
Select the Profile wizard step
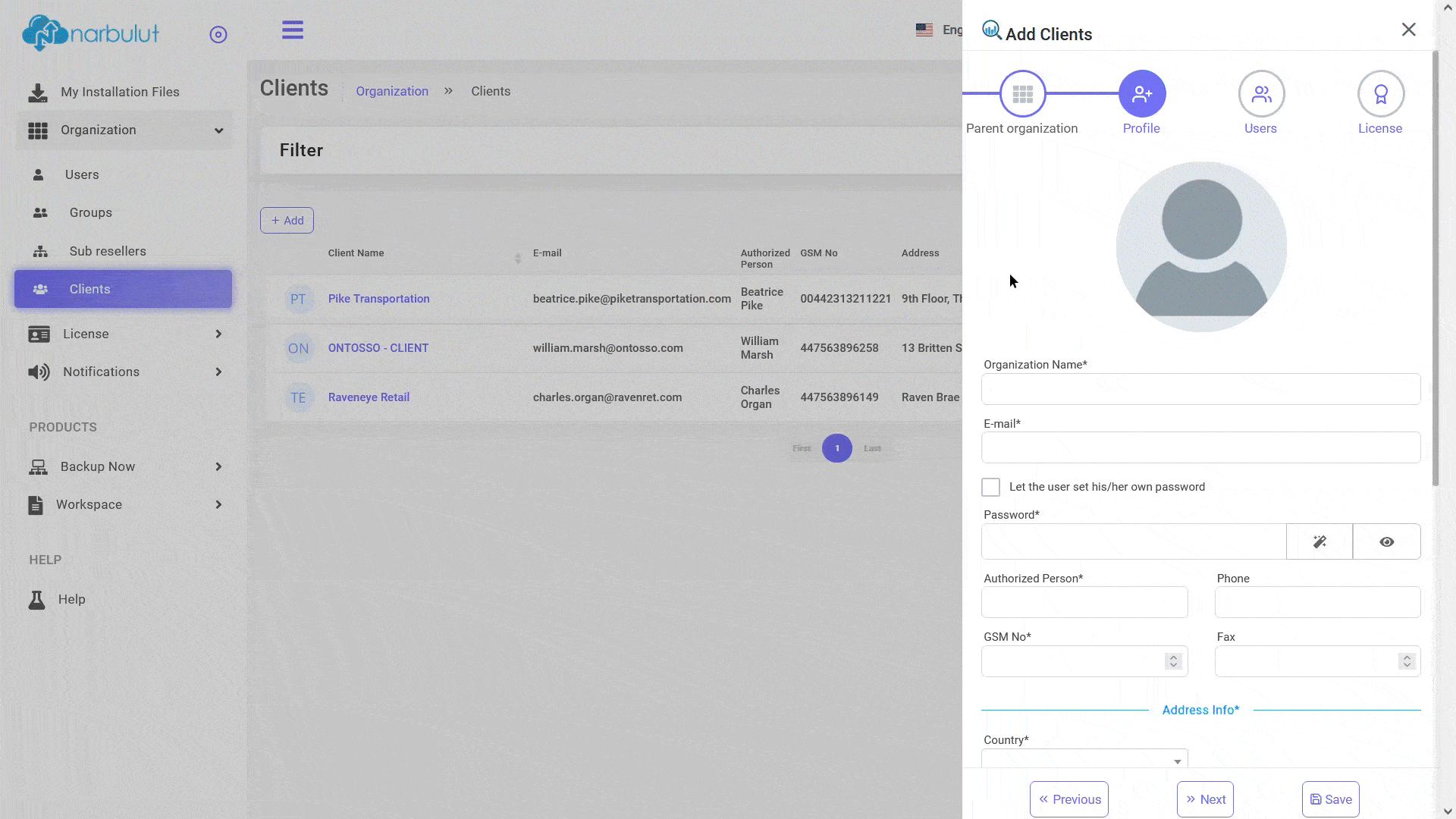(x=1142, y=94)
